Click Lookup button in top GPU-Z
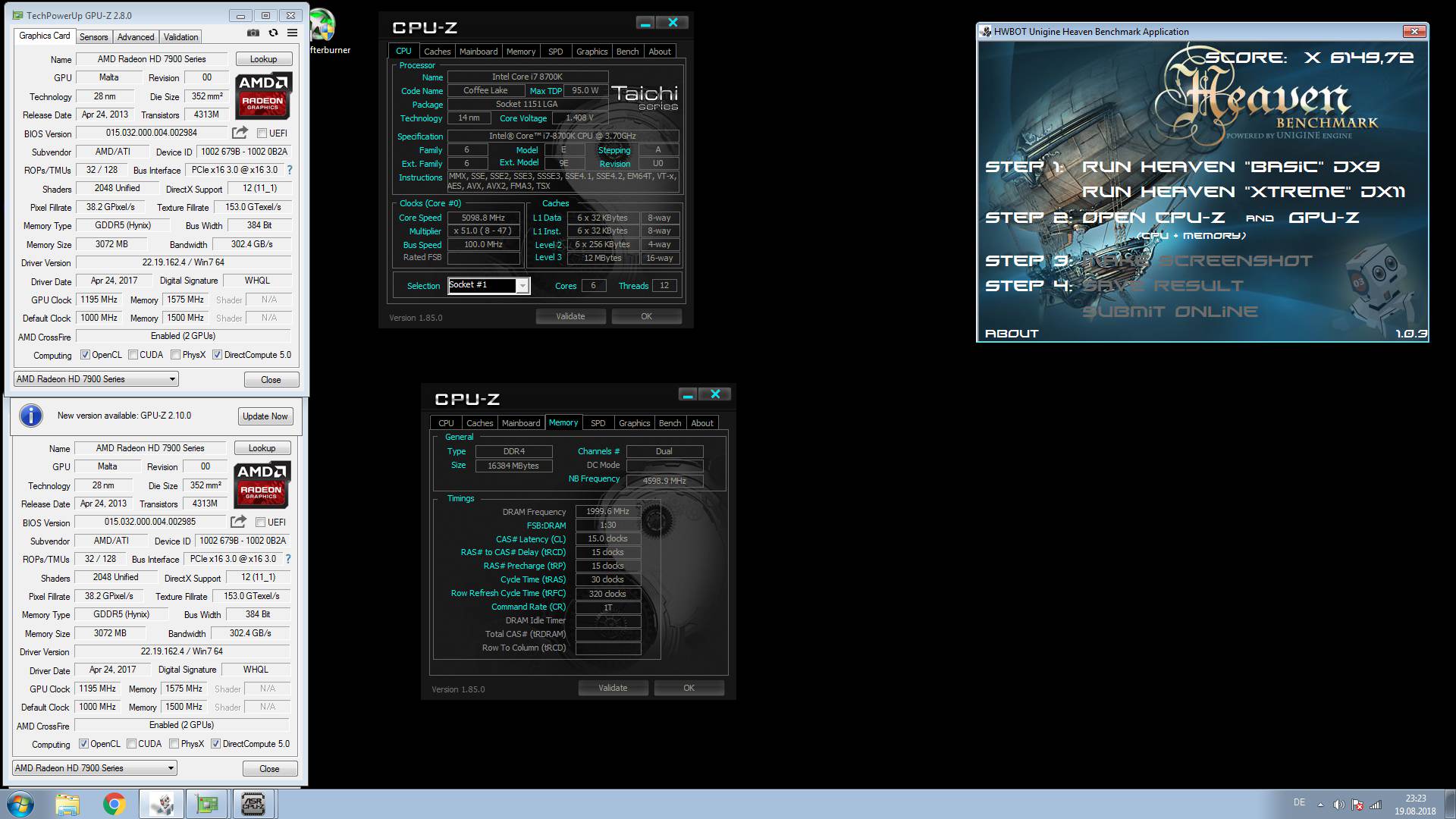The image size is (1456, 819). point(263,59)
